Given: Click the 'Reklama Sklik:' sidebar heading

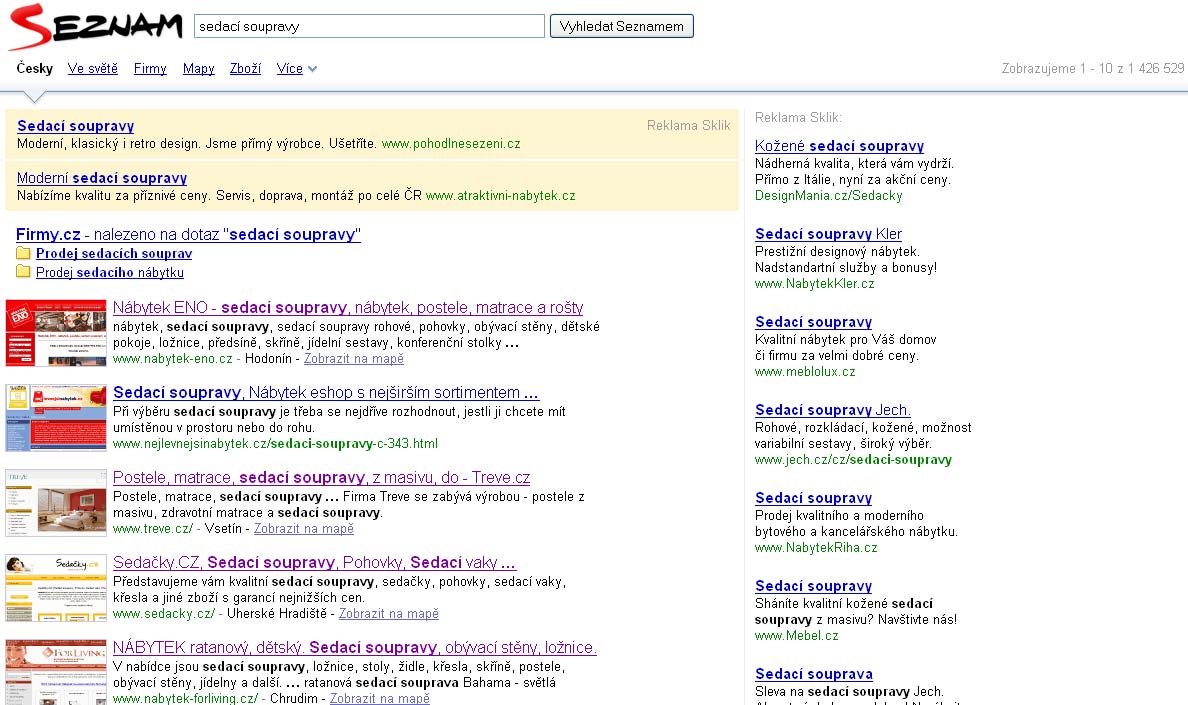Looking at the screenshot, I should [798, 117].
